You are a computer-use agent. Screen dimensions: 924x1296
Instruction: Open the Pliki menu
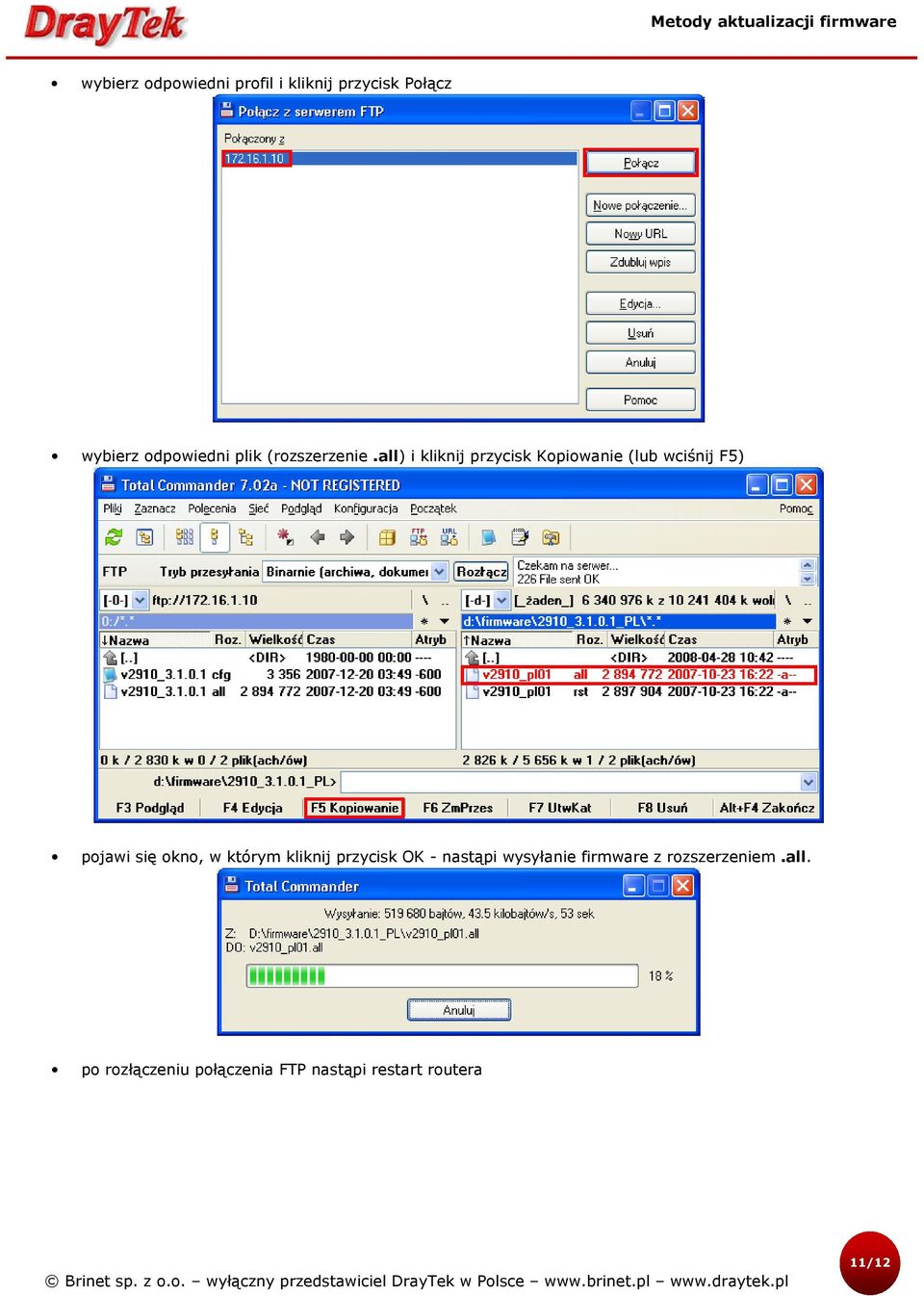tap(113, 508)
